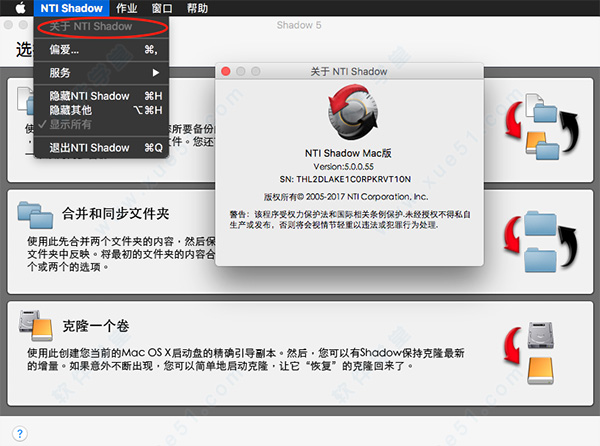Click the NTI Shadow app logo icon

click(x=353, y=112)
